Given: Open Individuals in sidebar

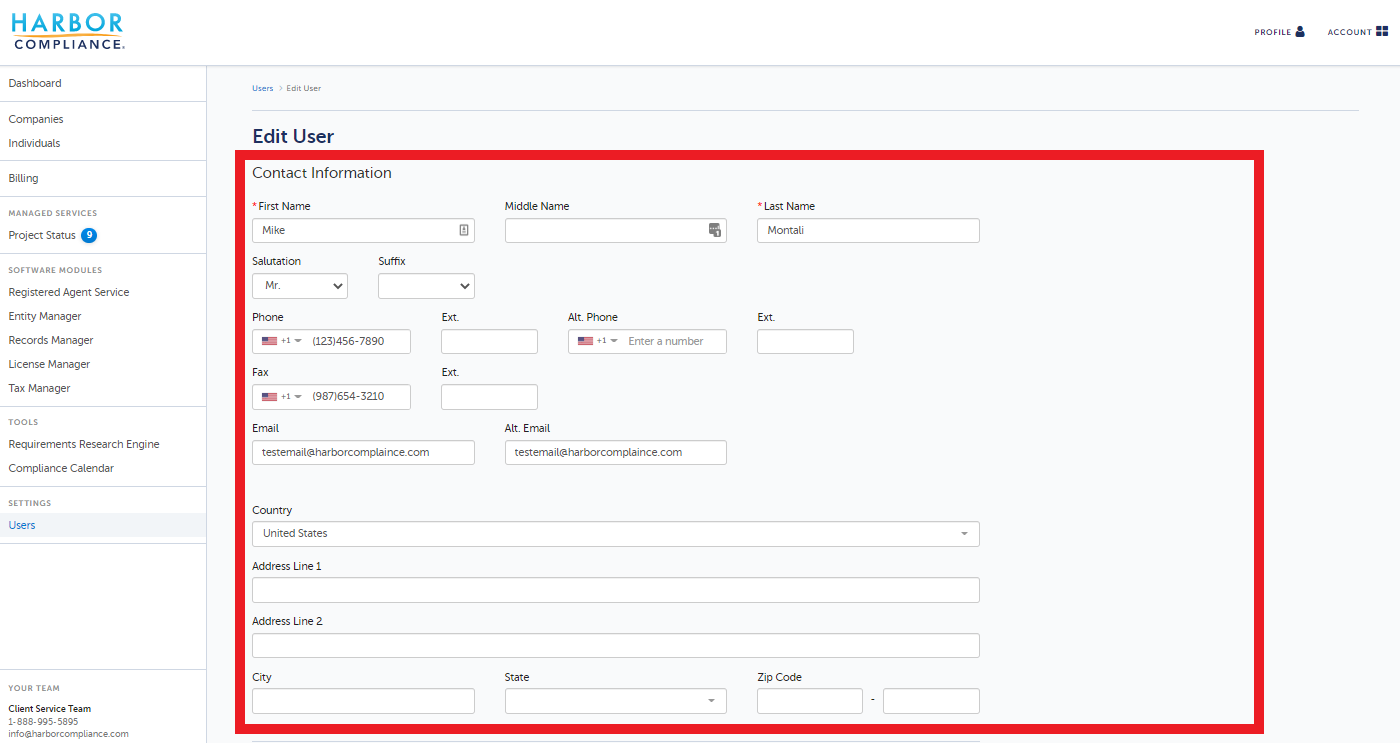Looking at the screenshot, I should click(34, 143).
